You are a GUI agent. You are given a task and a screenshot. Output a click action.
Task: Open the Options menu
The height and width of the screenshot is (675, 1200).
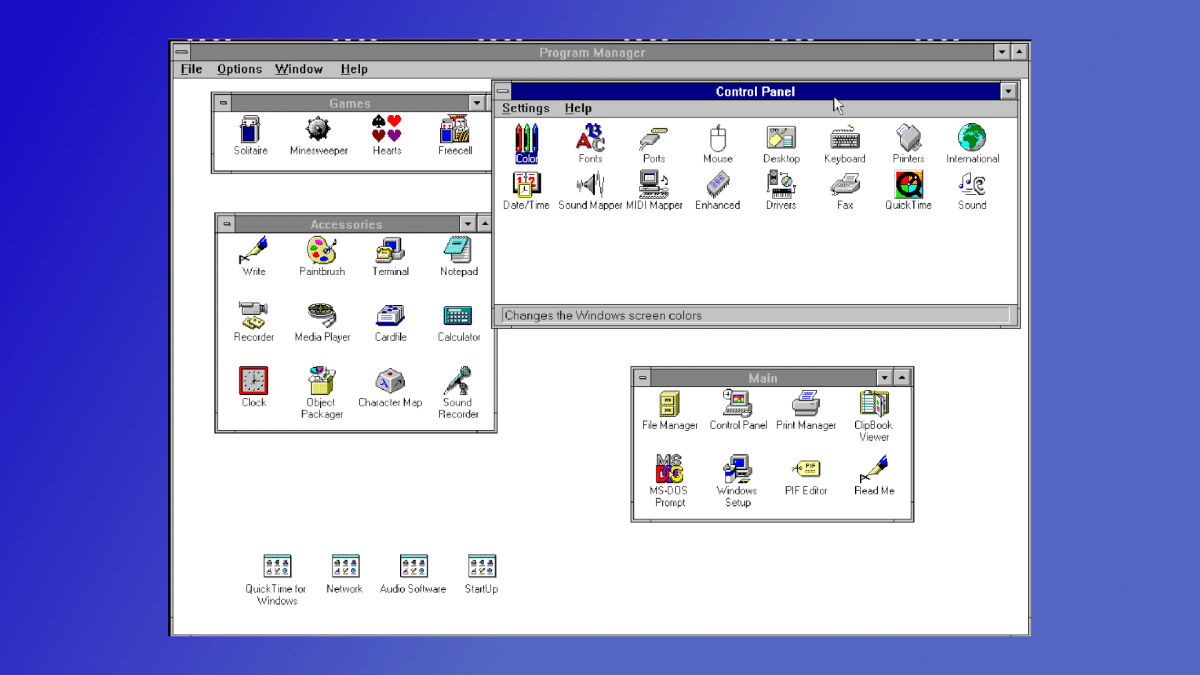point(239,69)
